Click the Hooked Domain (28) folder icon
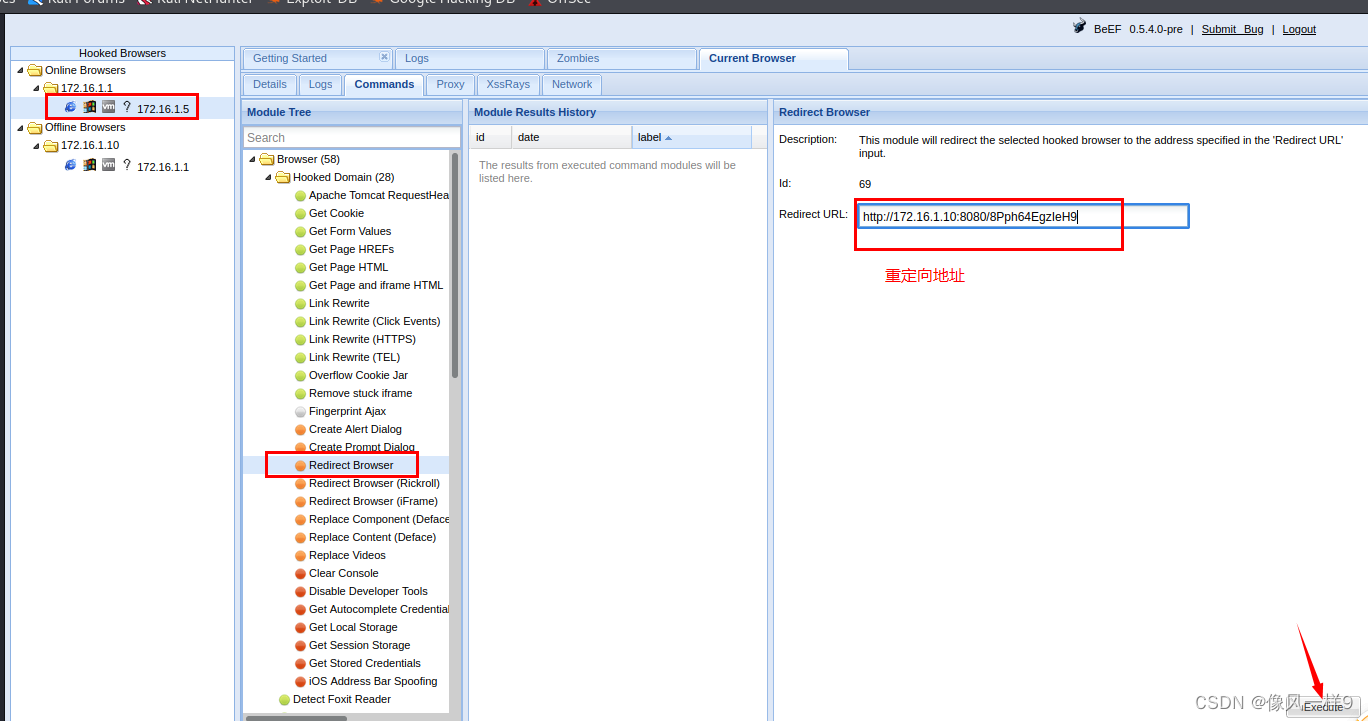This screenshot has width=1368, height=721. tap(283, 177)
